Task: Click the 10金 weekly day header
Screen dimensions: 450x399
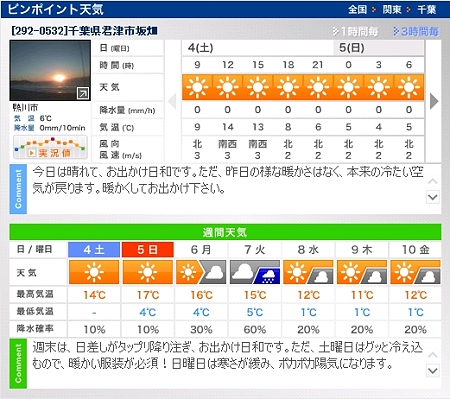Action: click(415, 249)
